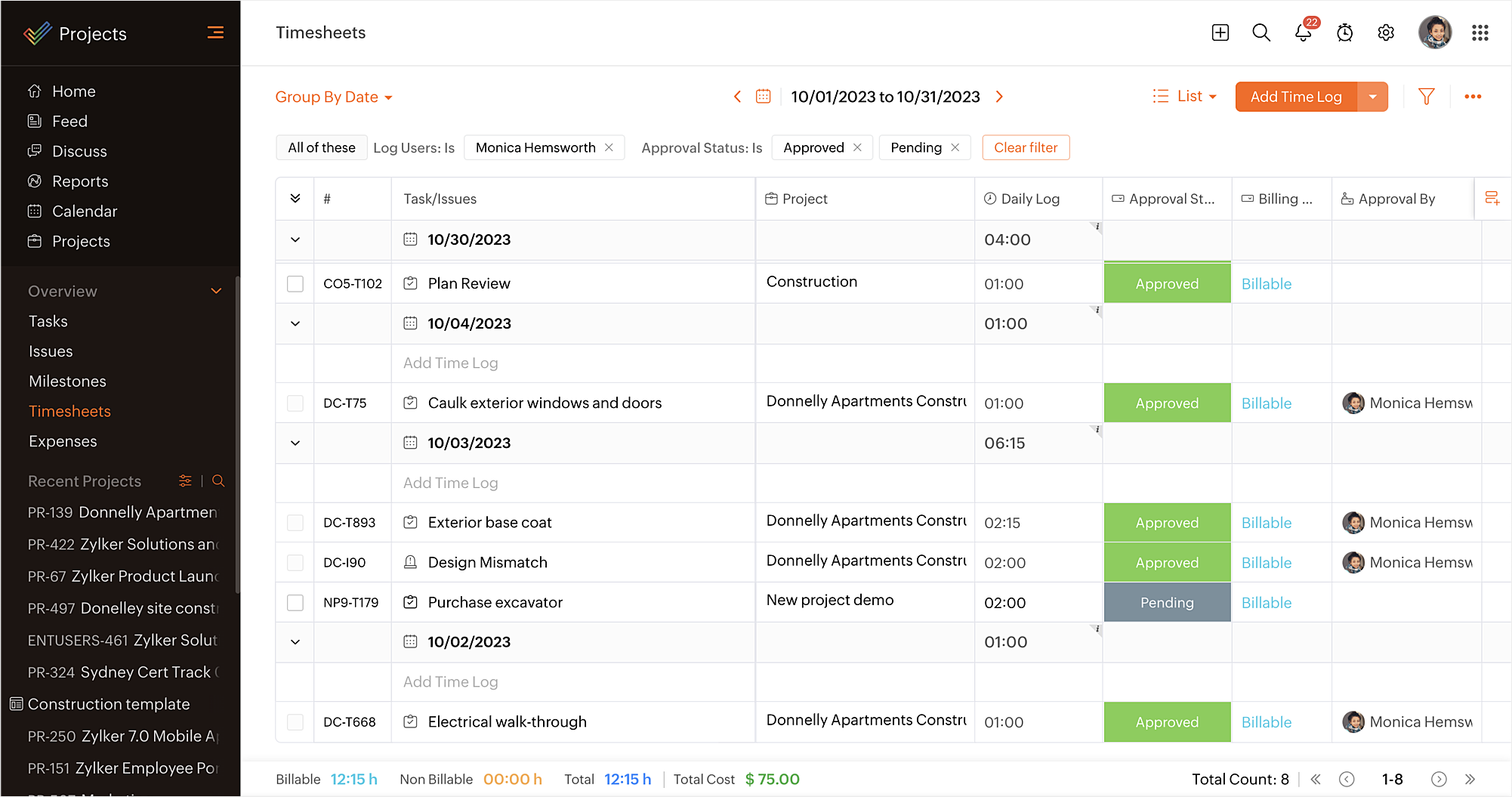Open the notifications bell
Viewport: 1512px width, 797px height.
point(1303,32)
